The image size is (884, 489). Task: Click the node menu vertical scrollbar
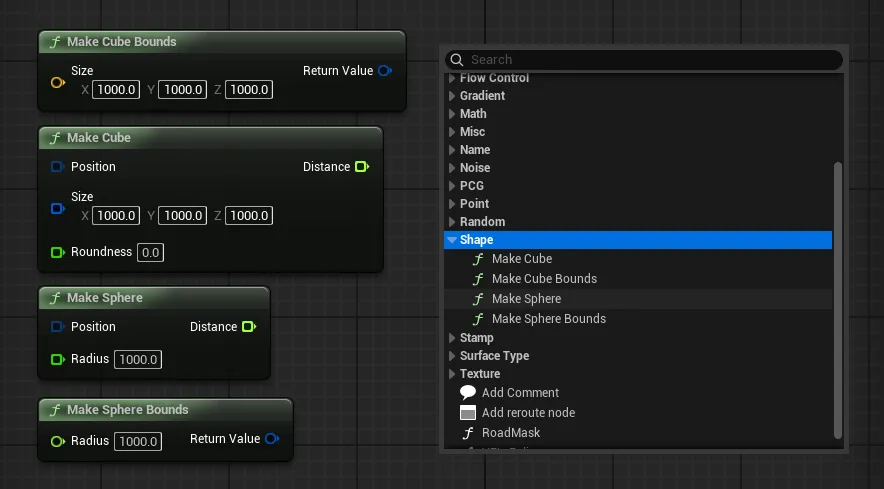pyautogui.click(x=838, y=300)
